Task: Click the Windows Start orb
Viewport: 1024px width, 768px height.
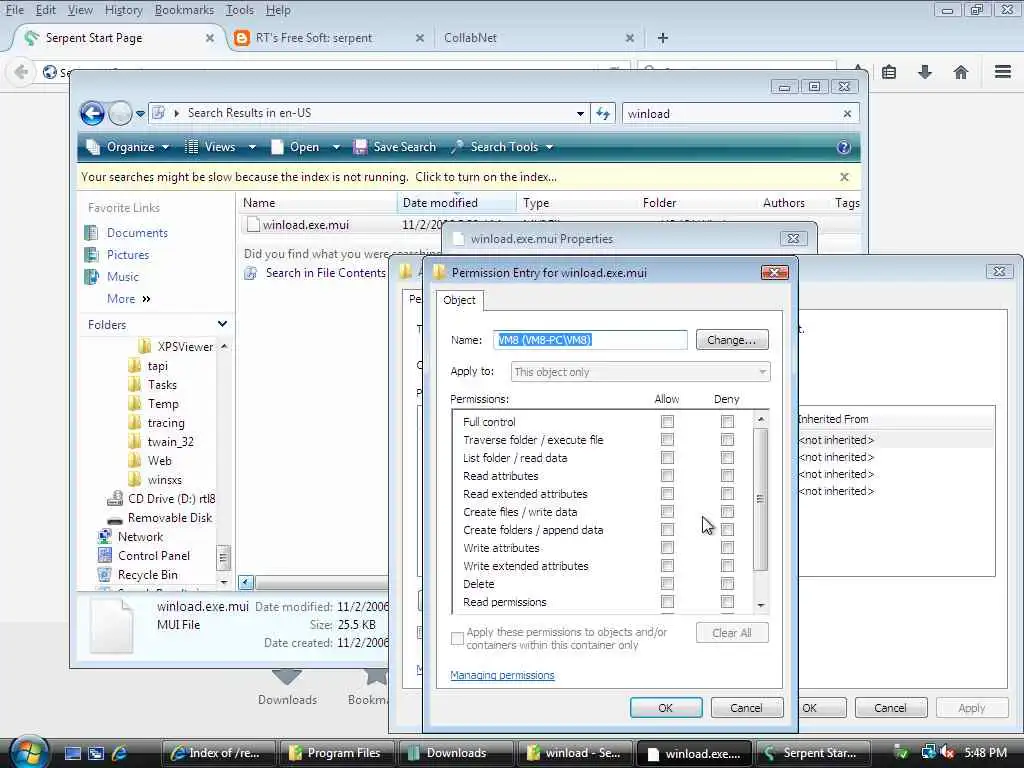Action: pos(29,752)
